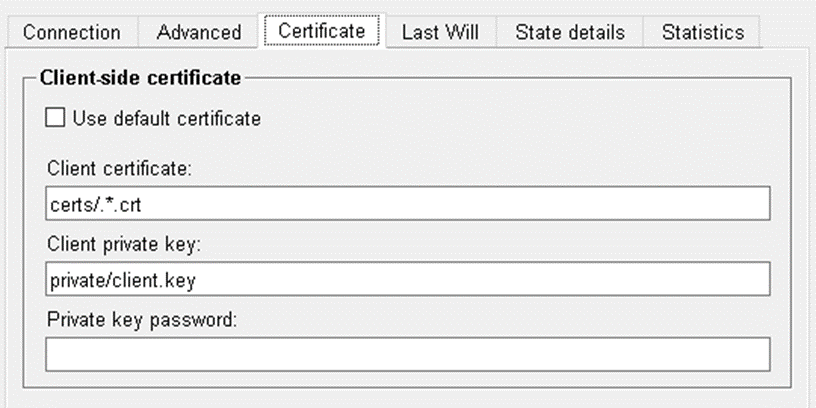Show the Statistics tab
This screenshot has width=816, height=408.
pyautogui.click(x=702, y=32)
